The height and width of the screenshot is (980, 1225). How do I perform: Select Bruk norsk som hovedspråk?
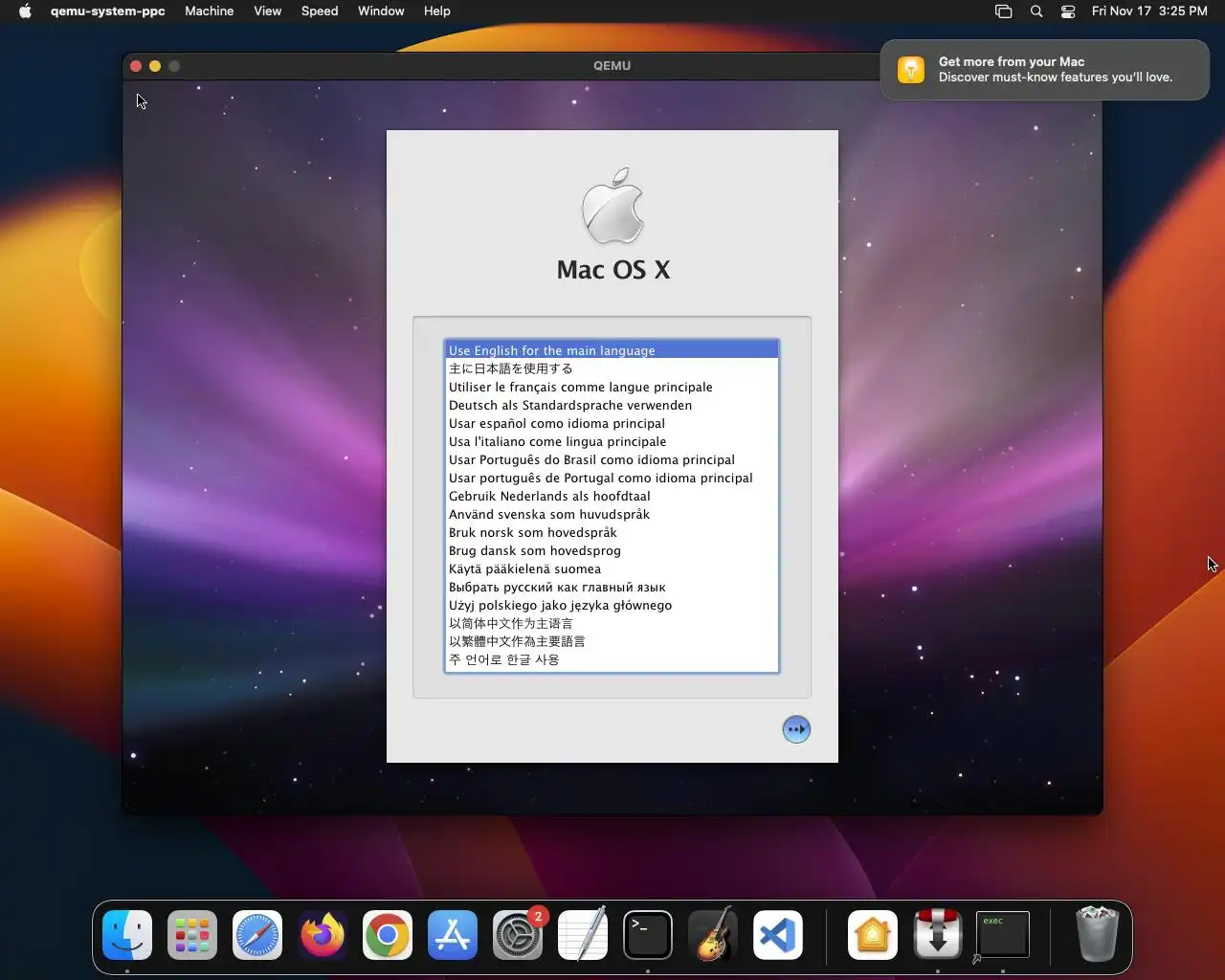click(612, 532)
